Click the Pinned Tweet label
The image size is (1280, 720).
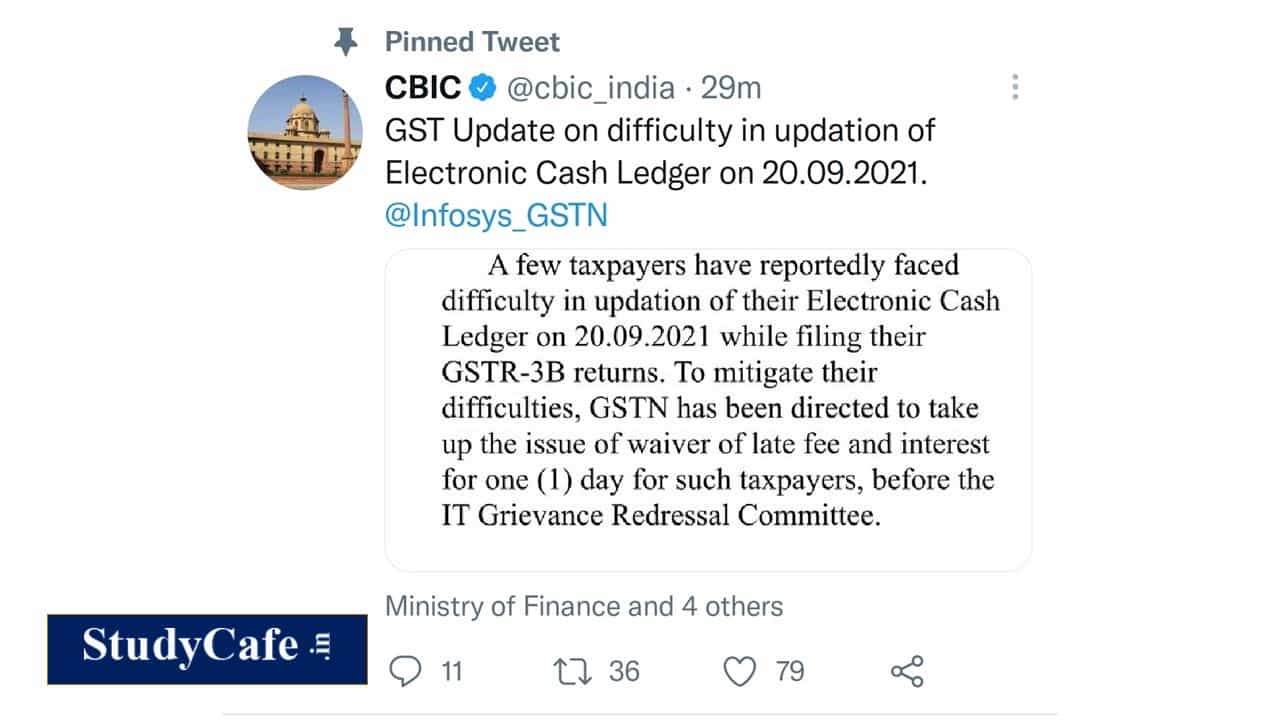pos(472,42)
